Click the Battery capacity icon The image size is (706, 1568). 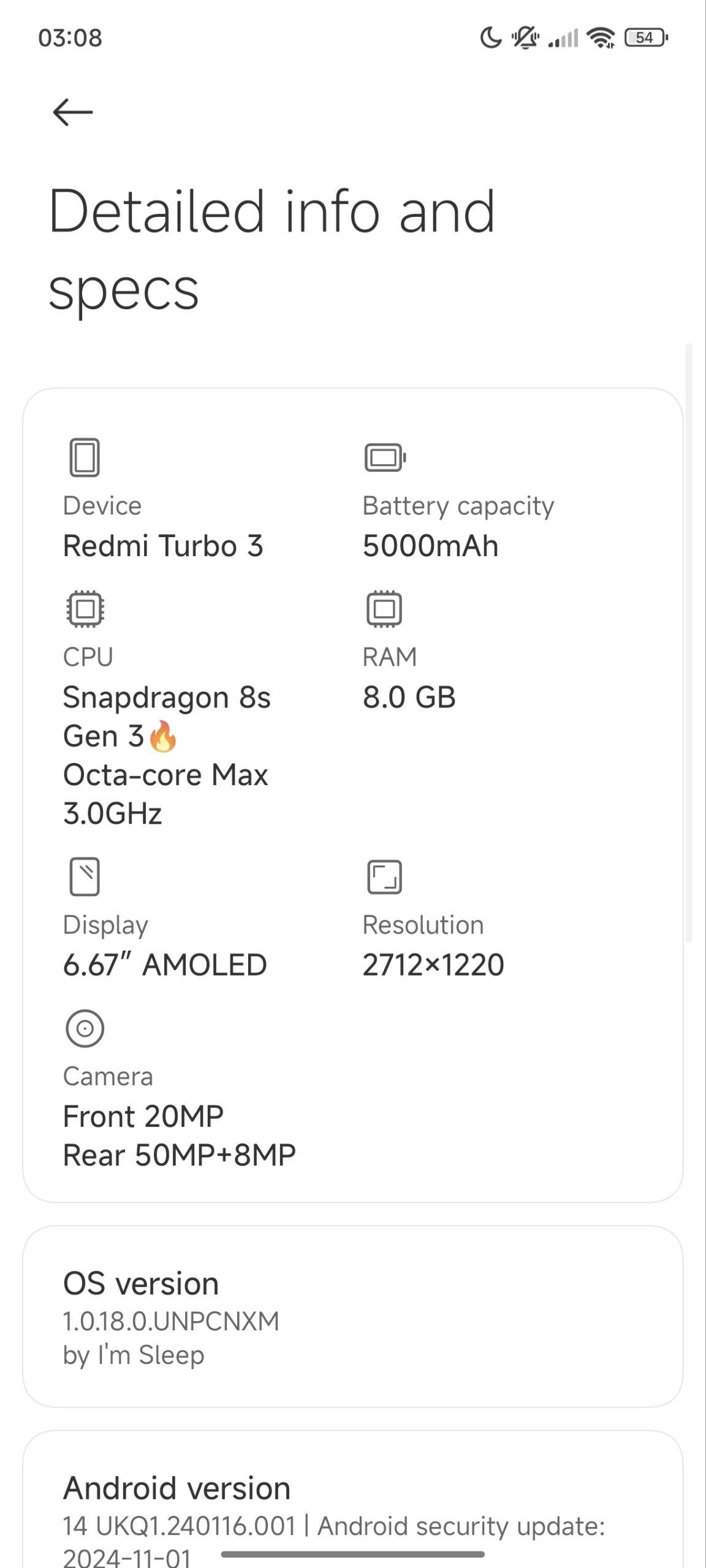[385, 458]
